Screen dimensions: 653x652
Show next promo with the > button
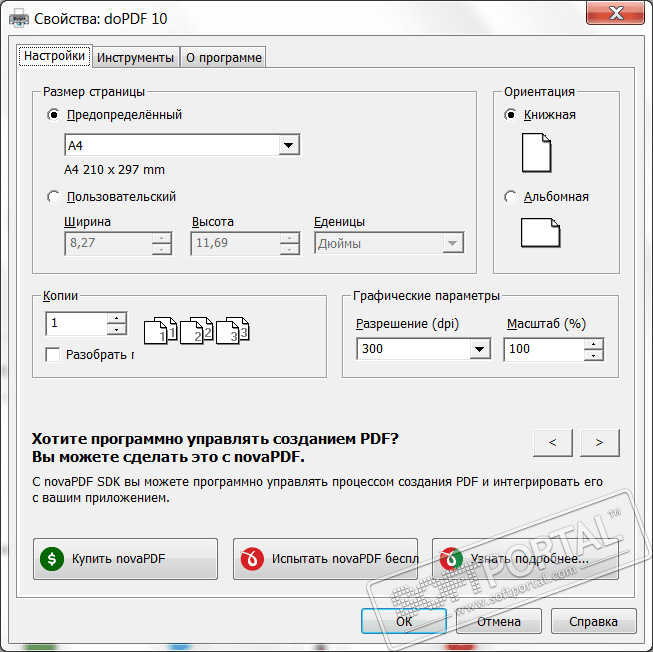[599, 443]
